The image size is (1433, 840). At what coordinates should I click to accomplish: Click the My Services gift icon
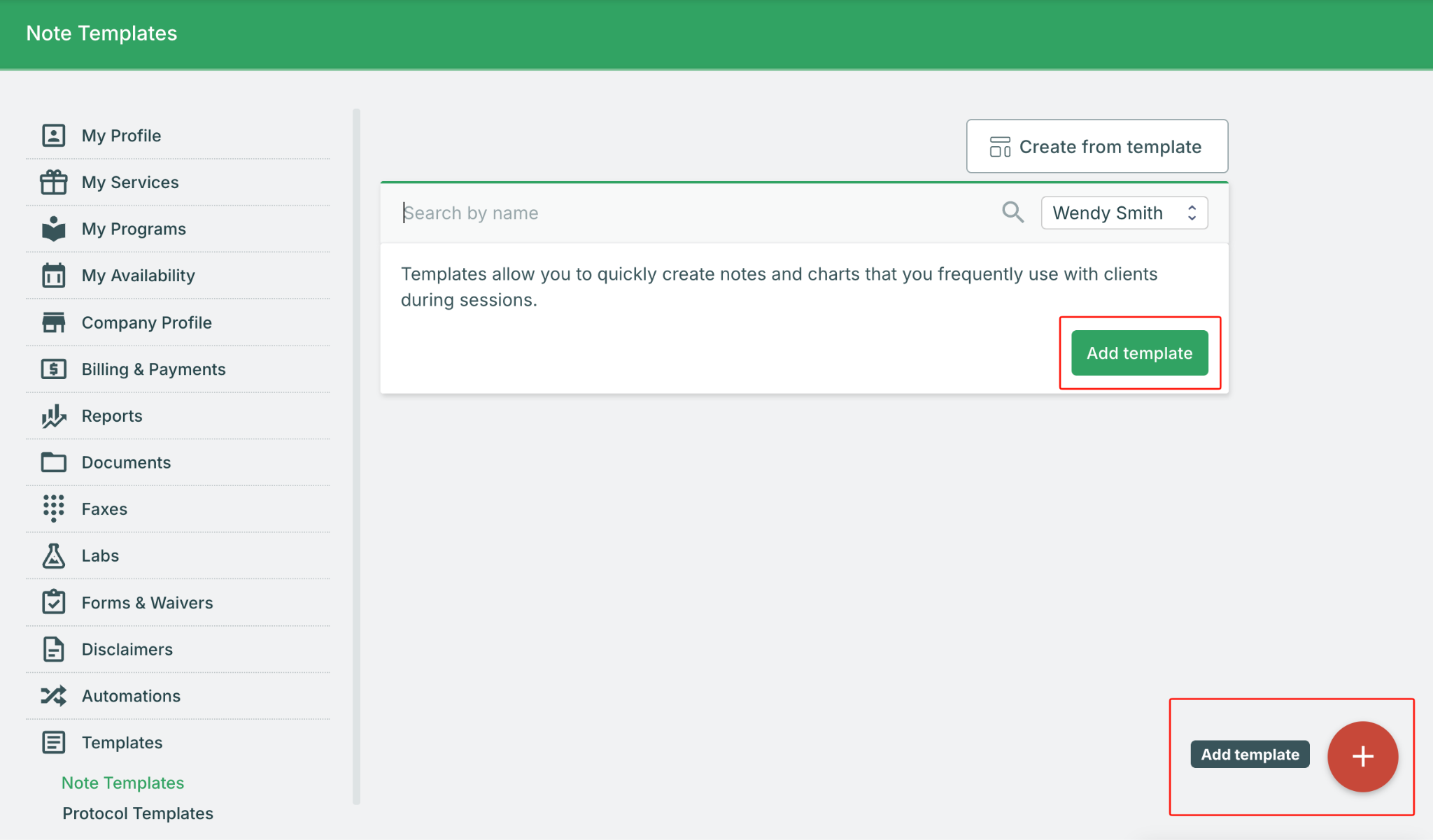pos(54,183)
